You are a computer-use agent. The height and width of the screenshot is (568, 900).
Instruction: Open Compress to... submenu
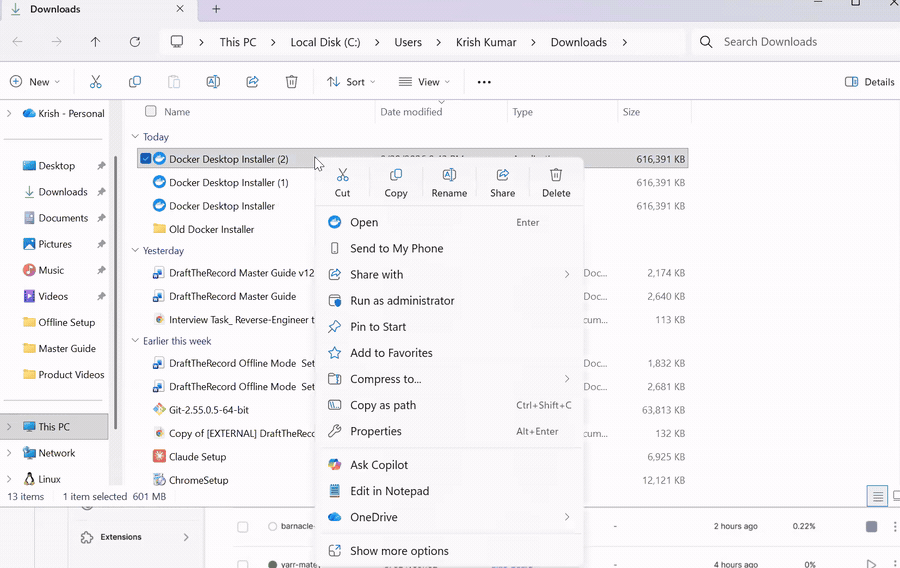click(450, 379)
